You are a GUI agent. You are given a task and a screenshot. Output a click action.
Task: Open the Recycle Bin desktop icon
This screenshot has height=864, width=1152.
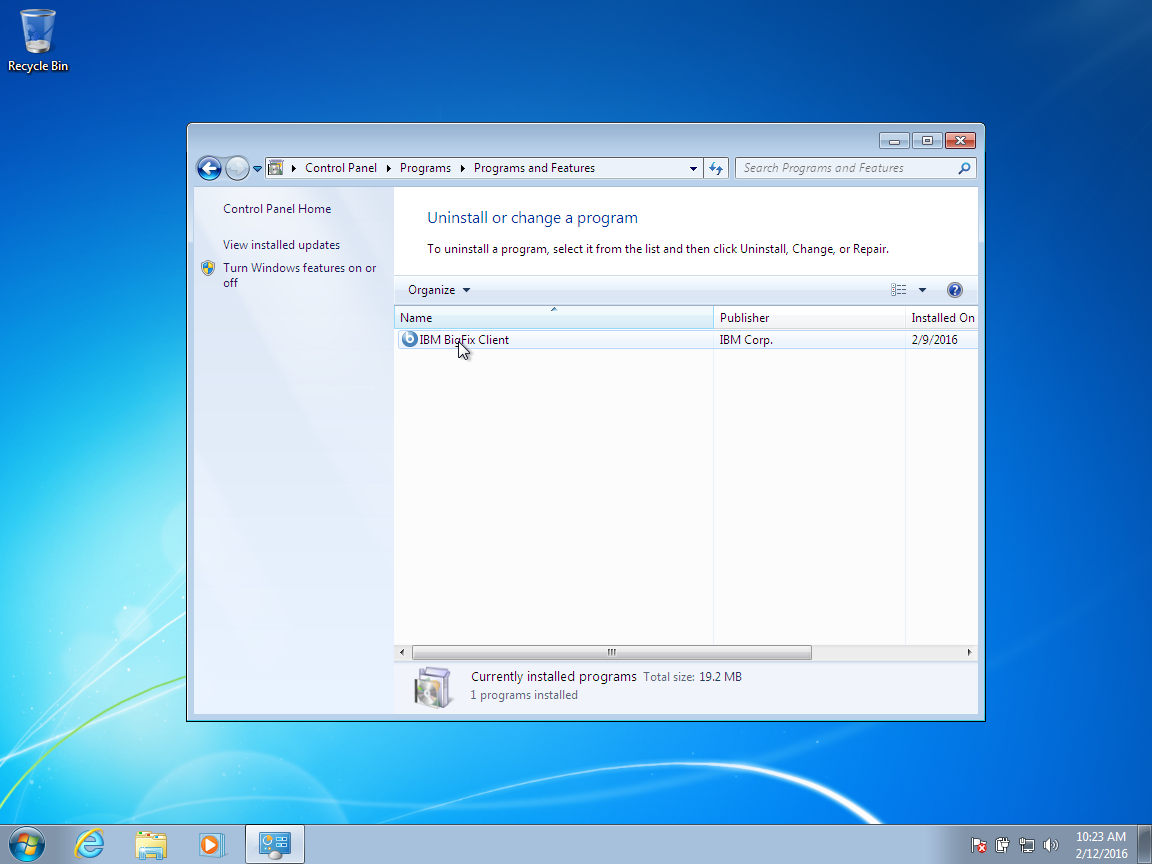point(37,40)
